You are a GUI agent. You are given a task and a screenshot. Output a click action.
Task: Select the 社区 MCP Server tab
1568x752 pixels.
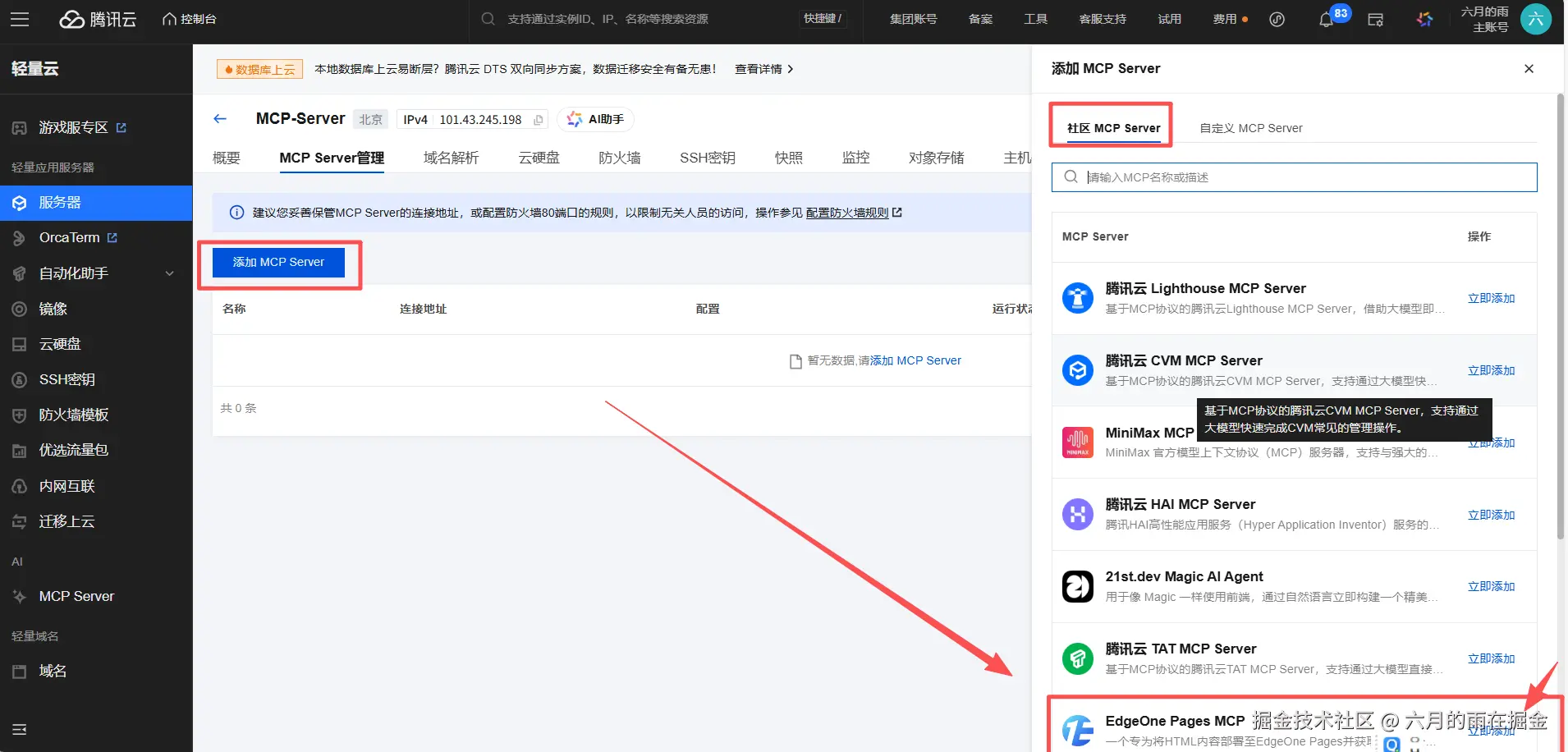click(x=1113, y=128)
